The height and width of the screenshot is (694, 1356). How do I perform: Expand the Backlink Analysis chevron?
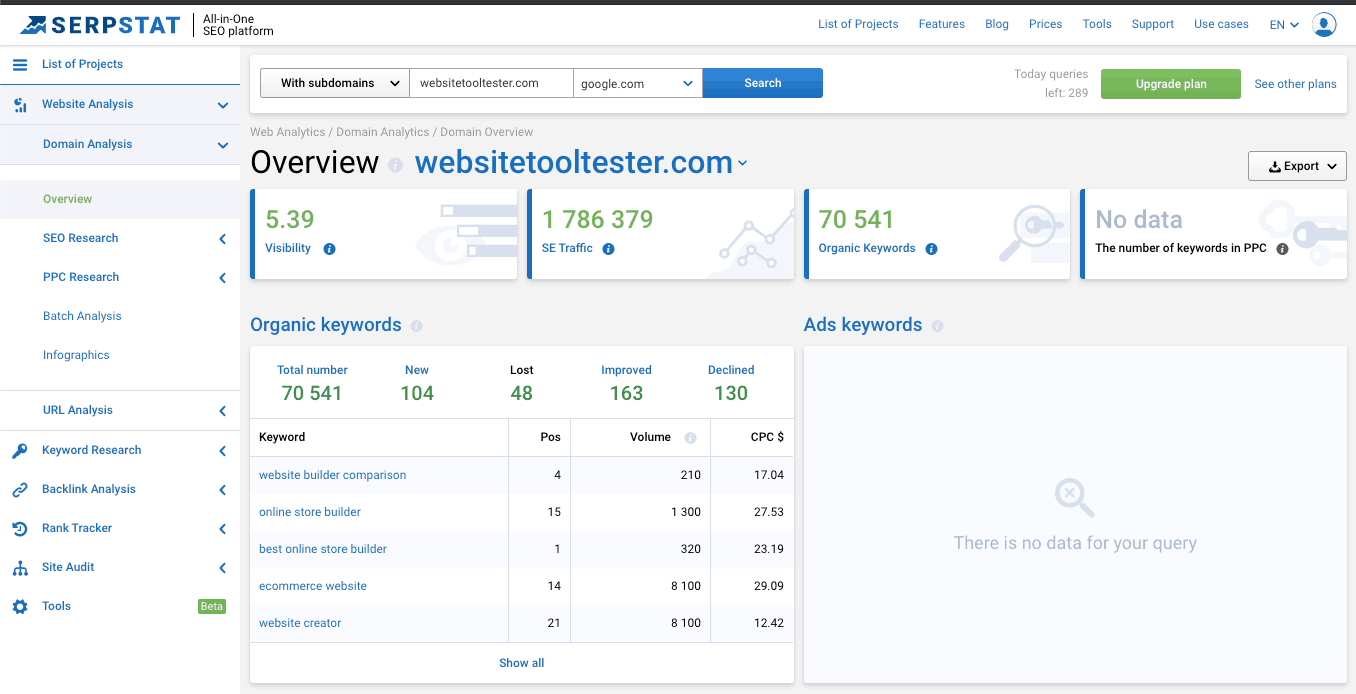coord(222,490)
